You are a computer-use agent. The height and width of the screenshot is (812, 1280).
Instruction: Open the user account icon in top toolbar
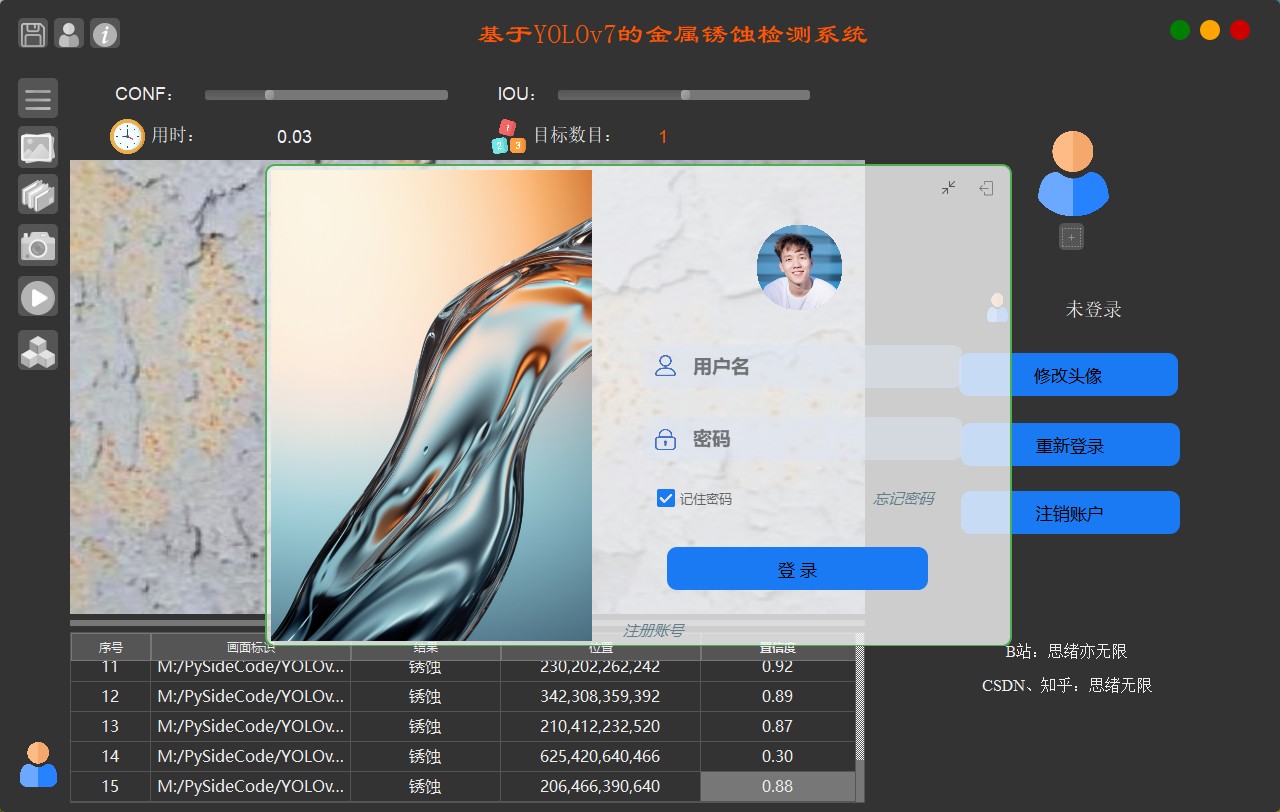pos(69,34)
